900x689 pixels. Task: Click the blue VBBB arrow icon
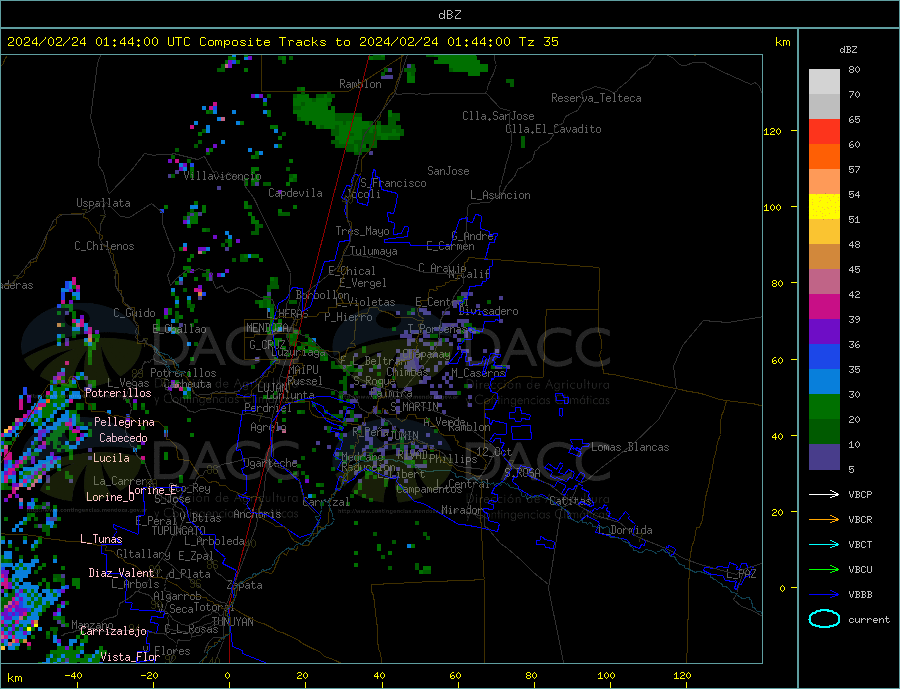[x=824, y=594]
